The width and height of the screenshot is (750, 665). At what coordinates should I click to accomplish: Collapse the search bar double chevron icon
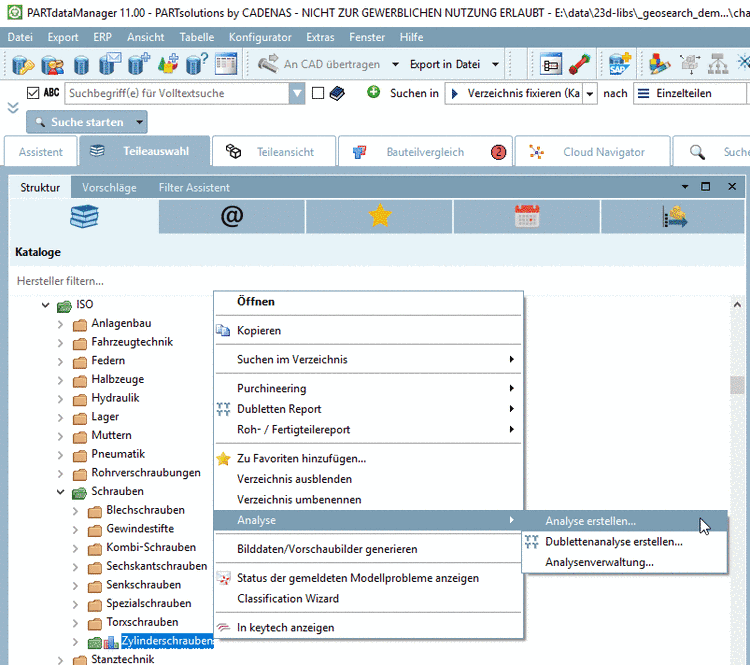point(13,108)
